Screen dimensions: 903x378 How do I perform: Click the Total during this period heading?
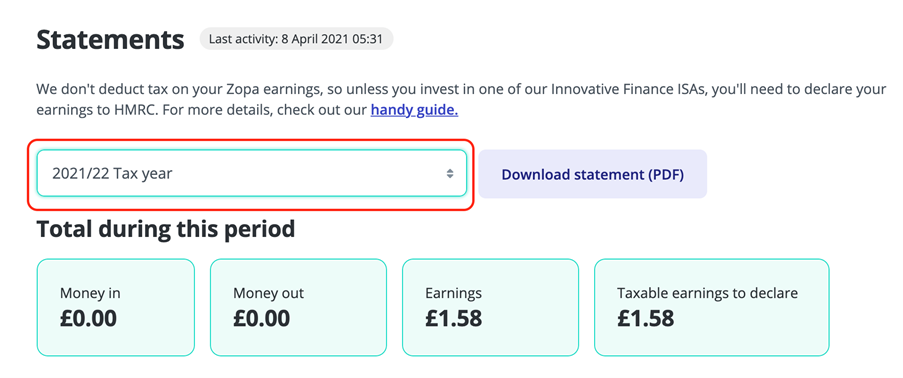166,229
